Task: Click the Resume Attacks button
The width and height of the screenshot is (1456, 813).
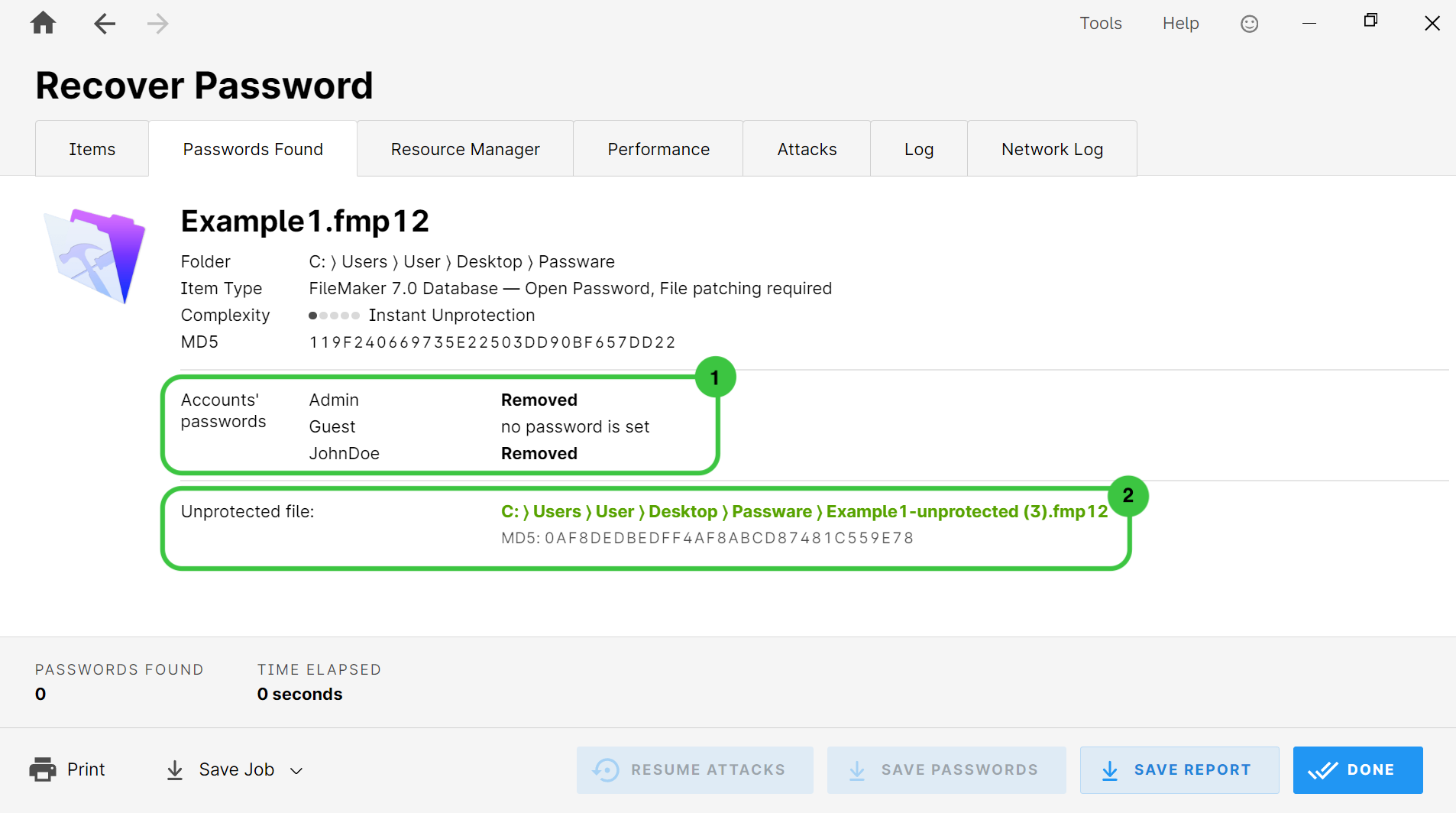Action: (x=694, y=770)
